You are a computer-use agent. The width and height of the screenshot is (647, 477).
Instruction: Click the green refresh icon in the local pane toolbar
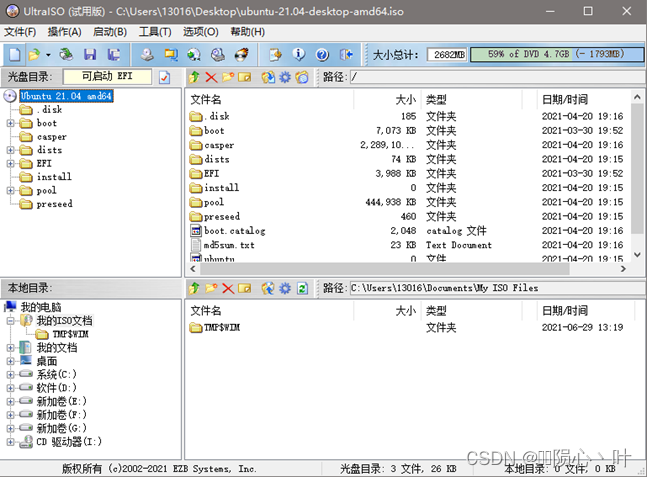[x=302, y=288]
